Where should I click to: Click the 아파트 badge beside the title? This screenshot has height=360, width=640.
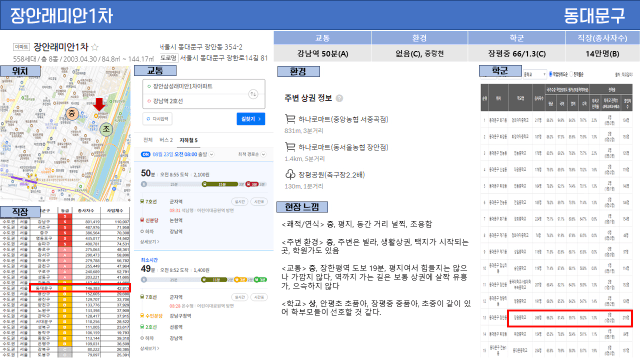(x=22, y=47)
